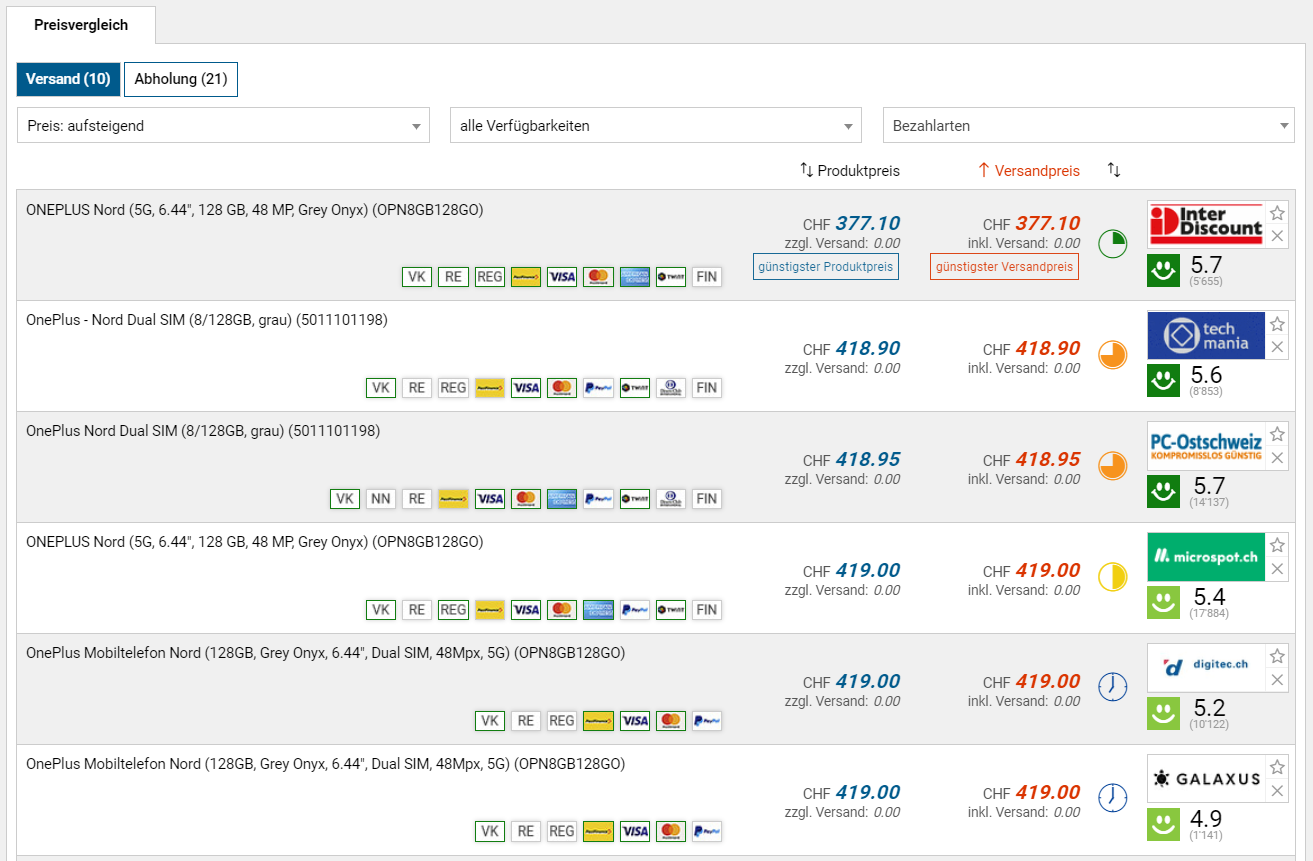Open the digitec.ch shop logo

coord(1205,667)
